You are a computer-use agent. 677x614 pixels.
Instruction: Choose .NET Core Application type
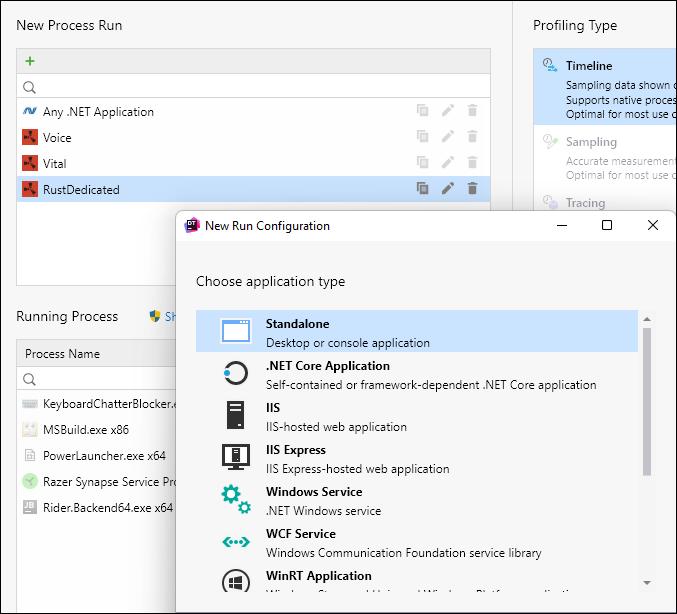click(416, 374)
